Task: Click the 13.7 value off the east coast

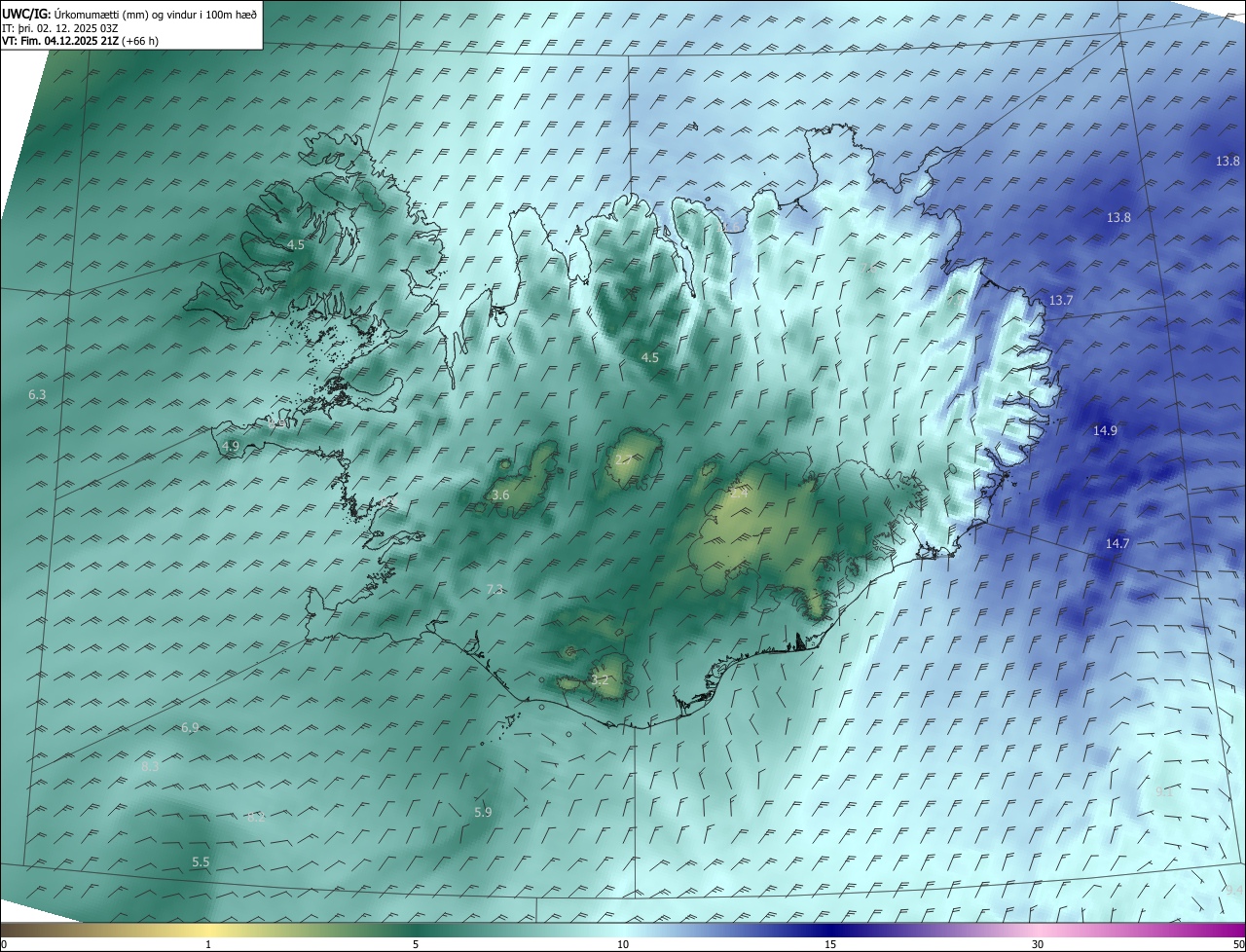Action: 1060,301
